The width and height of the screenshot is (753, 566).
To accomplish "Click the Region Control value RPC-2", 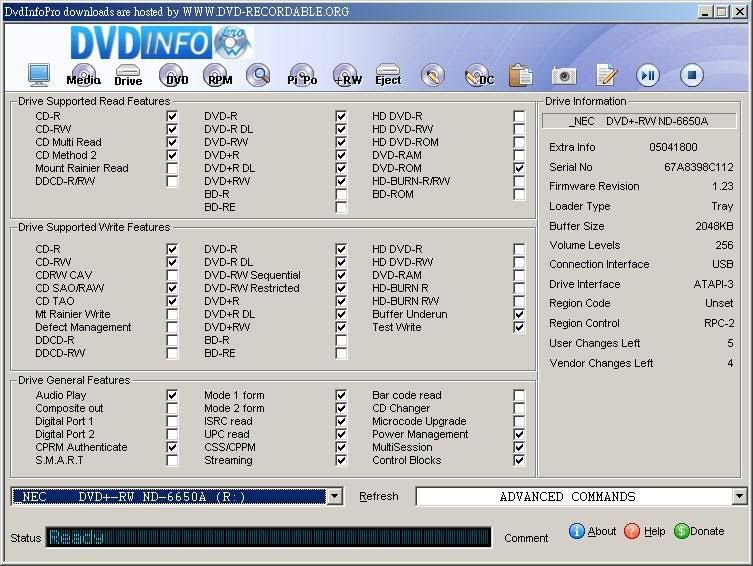I will (x=719, y=323).
